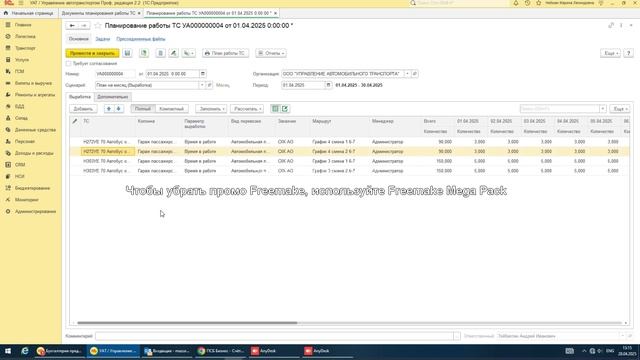Click the back navigation arrow
Screen dimensions: 640x360
72,25
